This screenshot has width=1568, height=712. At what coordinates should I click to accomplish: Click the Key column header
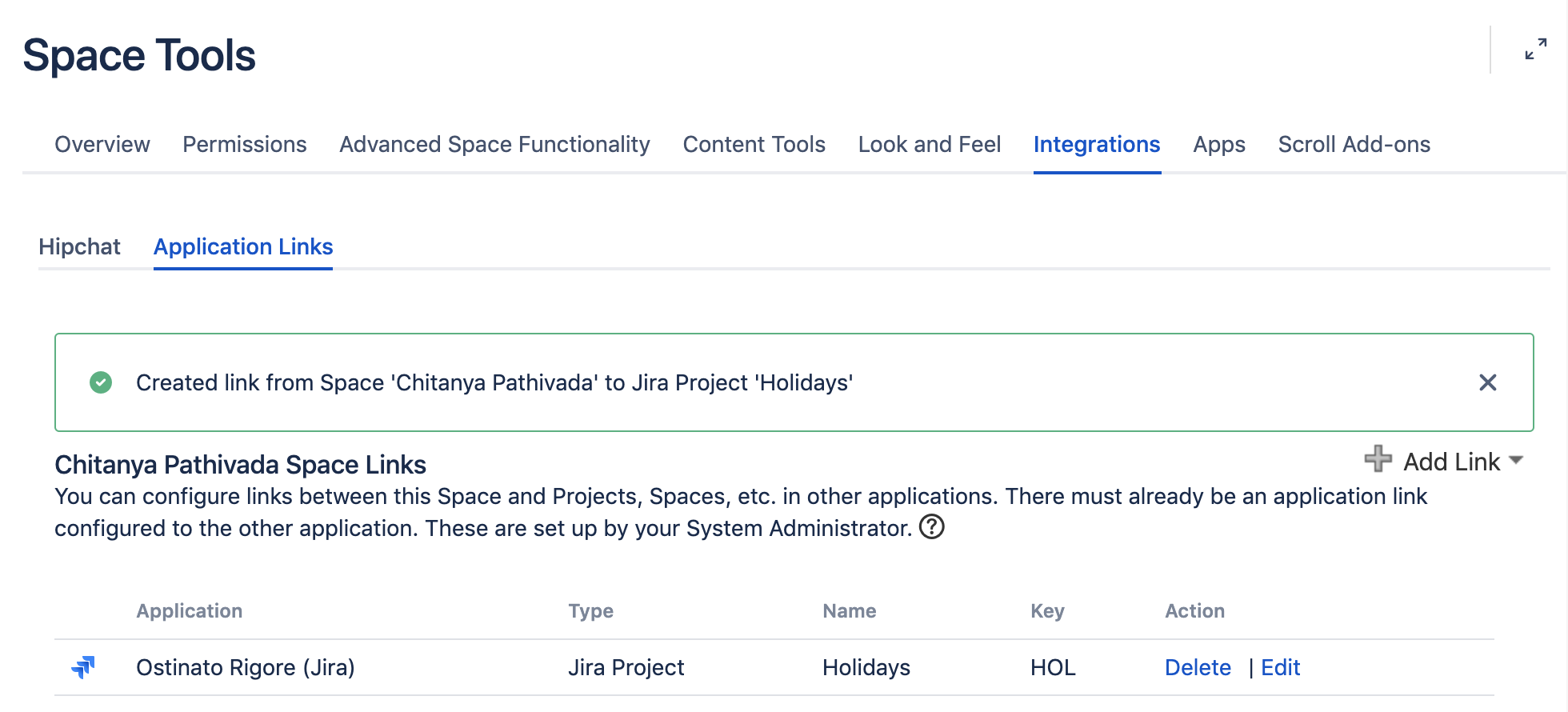point(1047,611)
